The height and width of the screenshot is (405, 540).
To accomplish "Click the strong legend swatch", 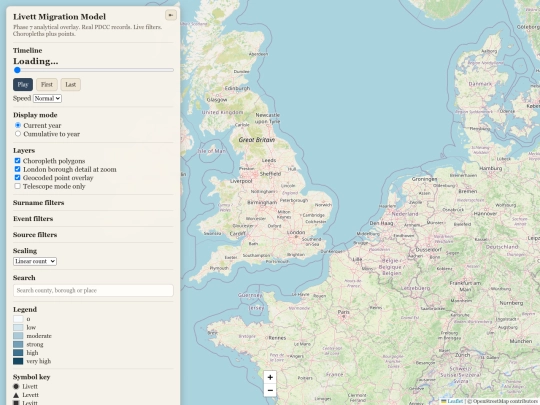I will coord(18,344).
